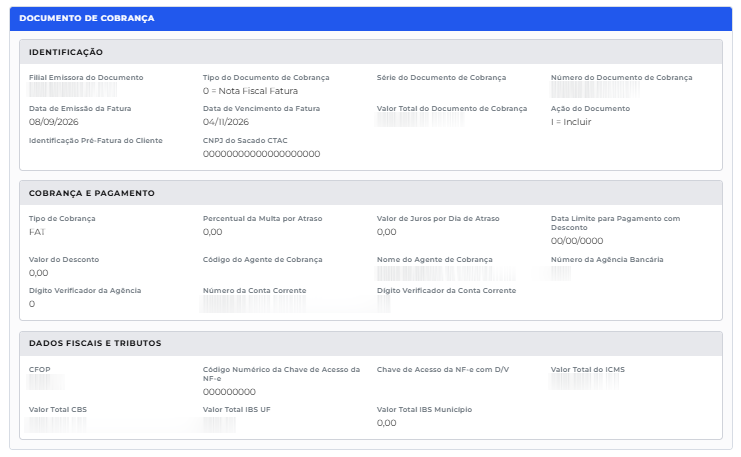741x457 pixels.
Task: Click the FAT value under Tipo de Cobrança
Action: [37, 232]
